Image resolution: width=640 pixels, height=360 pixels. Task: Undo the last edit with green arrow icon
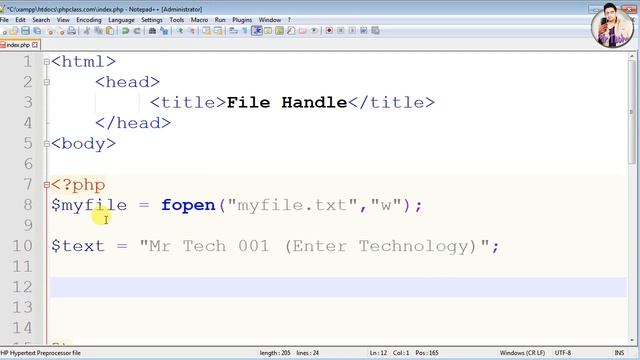click(x=125, y=31)
